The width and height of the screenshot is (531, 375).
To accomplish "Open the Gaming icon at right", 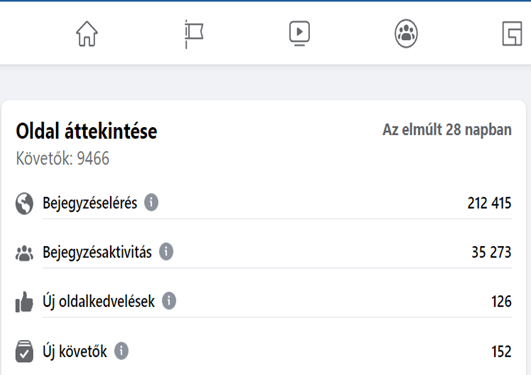I will click(x=512, y=34).
